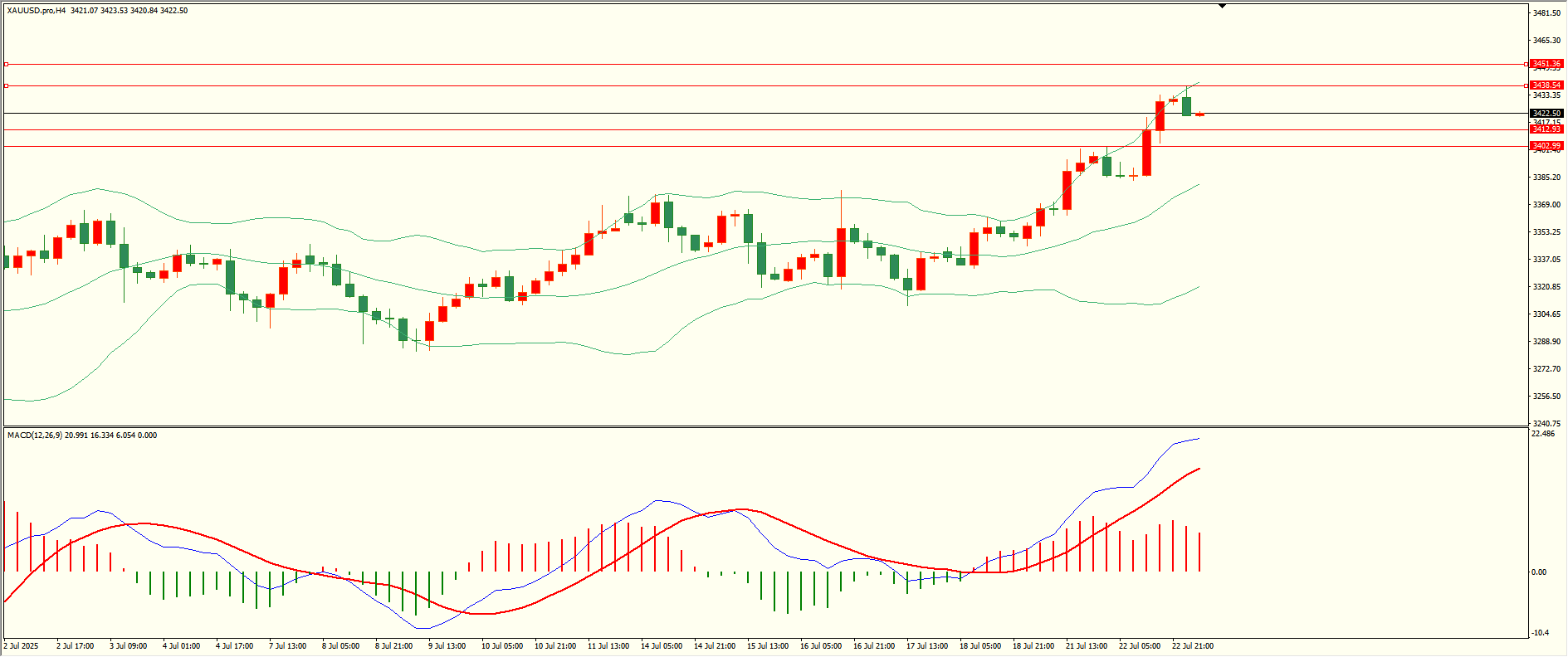Click the right anchor square of 3438.54 line

[x=1526, y=85]
